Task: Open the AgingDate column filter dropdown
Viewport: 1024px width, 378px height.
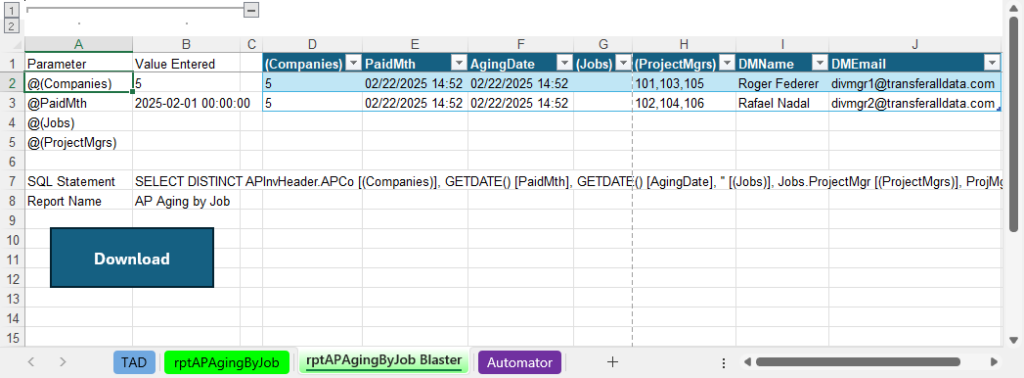Action: [565, 63]
